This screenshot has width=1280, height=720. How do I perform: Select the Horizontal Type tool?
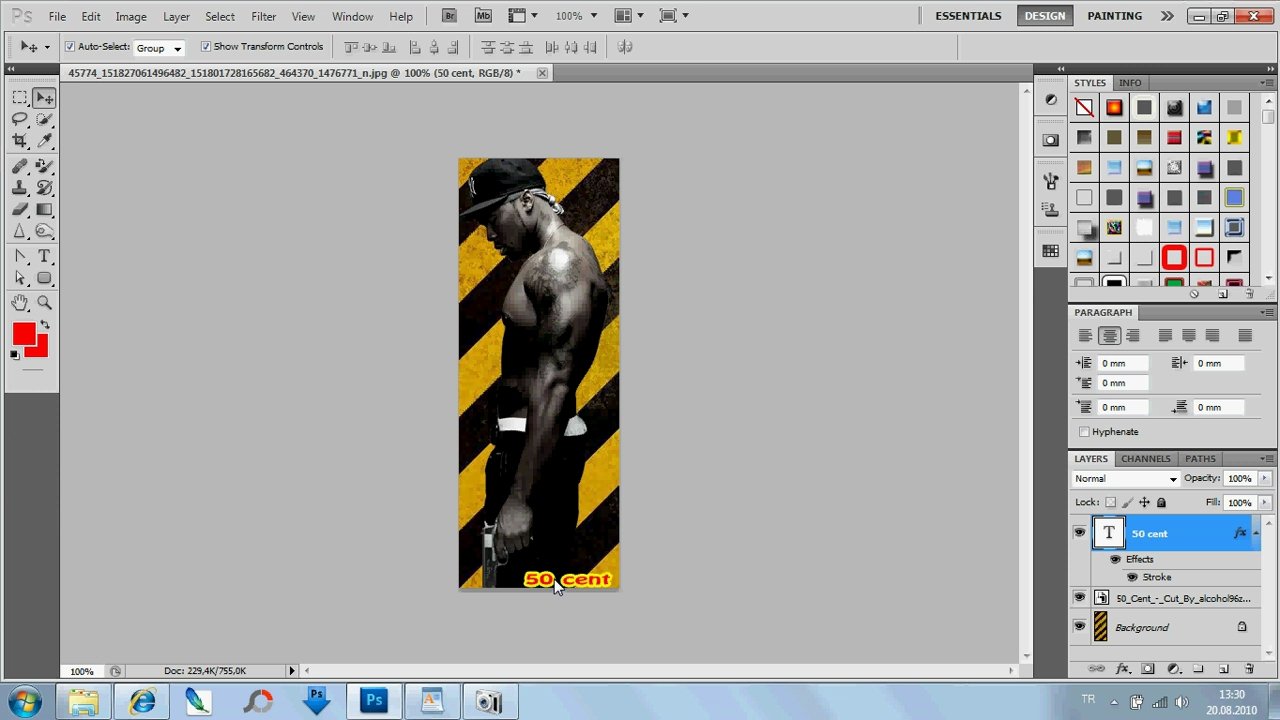44,257
